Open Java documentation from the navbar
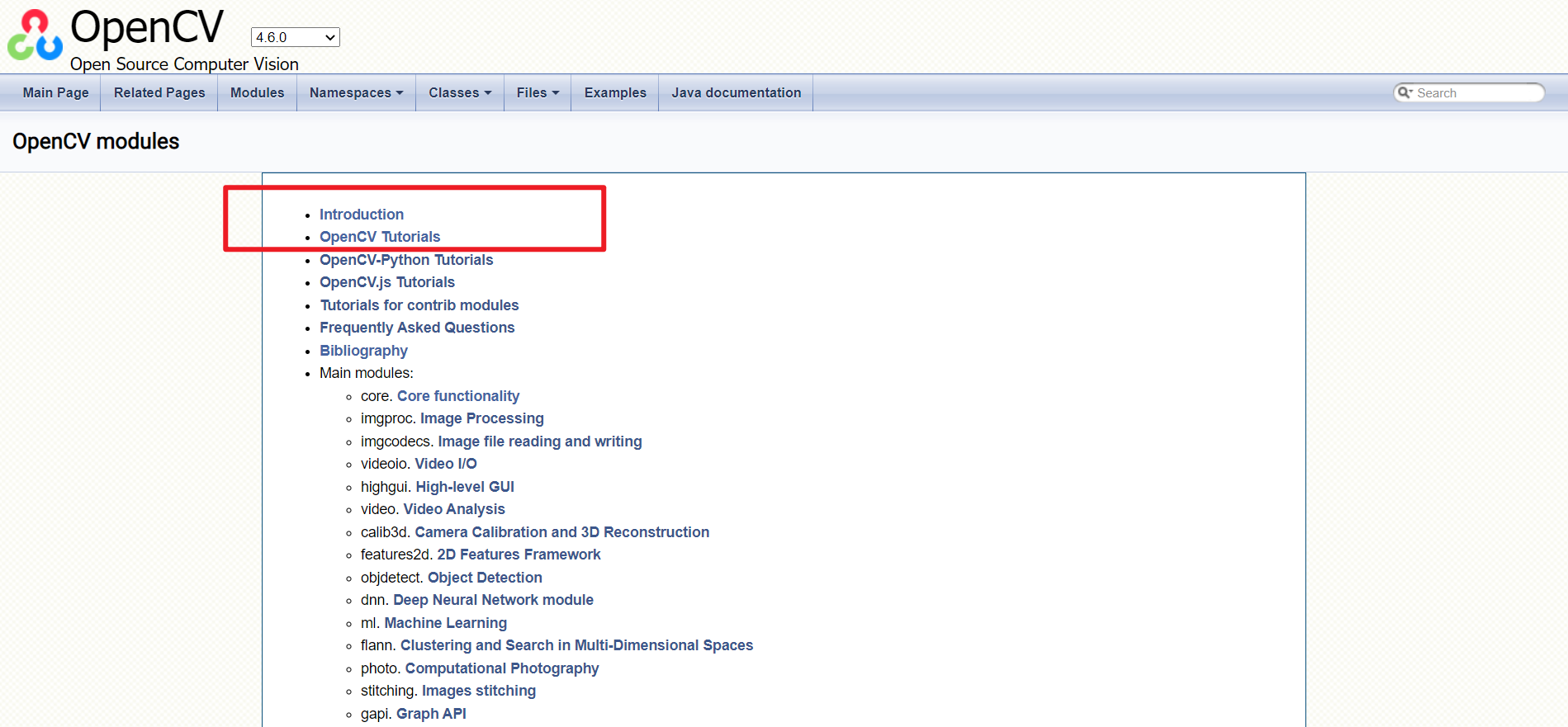The width and height of the screenshot is (1568, 727). (x=736, y=92)
